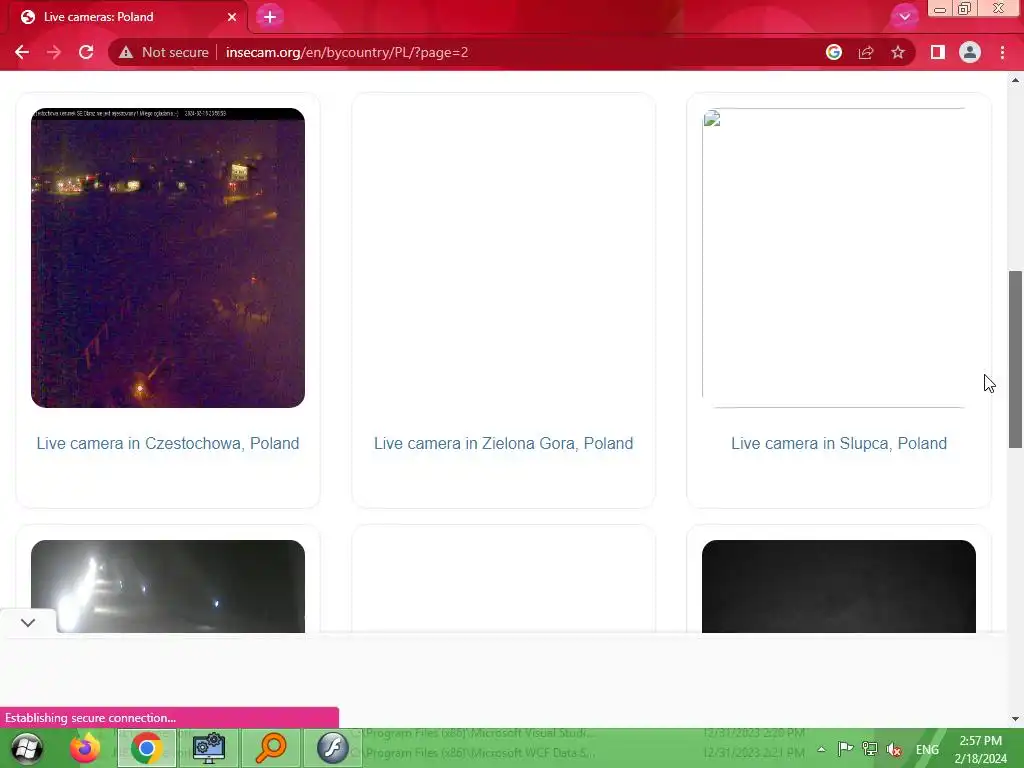Open the Windows Start menu
Viewport: 1024px width, 768px height.
pyautogui.click(x=27, y=748)
